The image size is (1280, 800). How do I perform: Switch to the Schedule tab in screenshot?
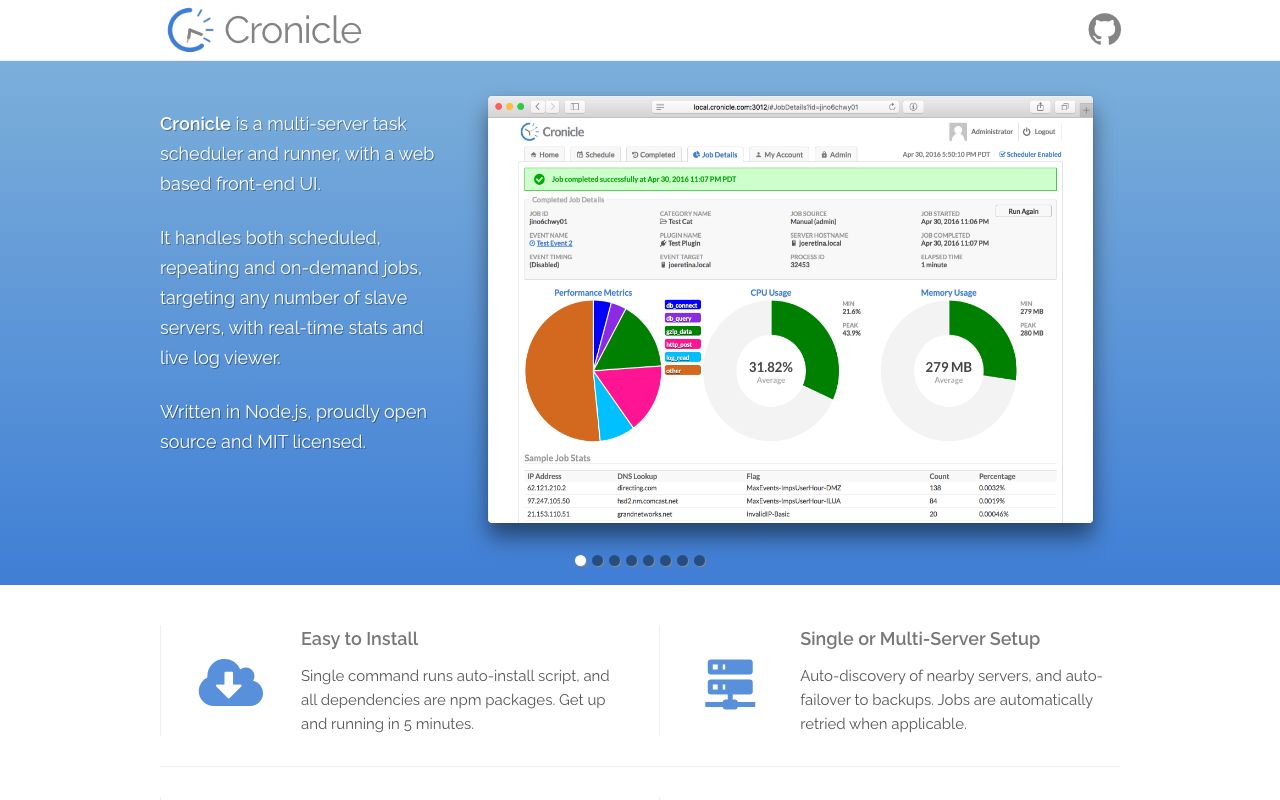coord(595,155)
